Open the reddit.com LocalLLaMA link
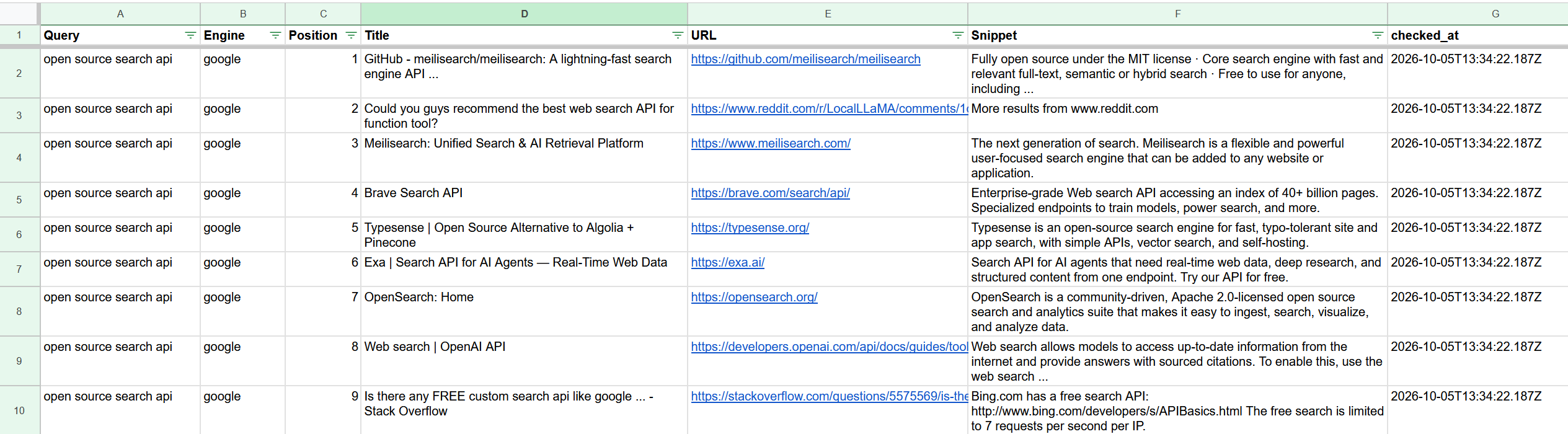Screen dimensions: 1568x434 tap(829, 108)
